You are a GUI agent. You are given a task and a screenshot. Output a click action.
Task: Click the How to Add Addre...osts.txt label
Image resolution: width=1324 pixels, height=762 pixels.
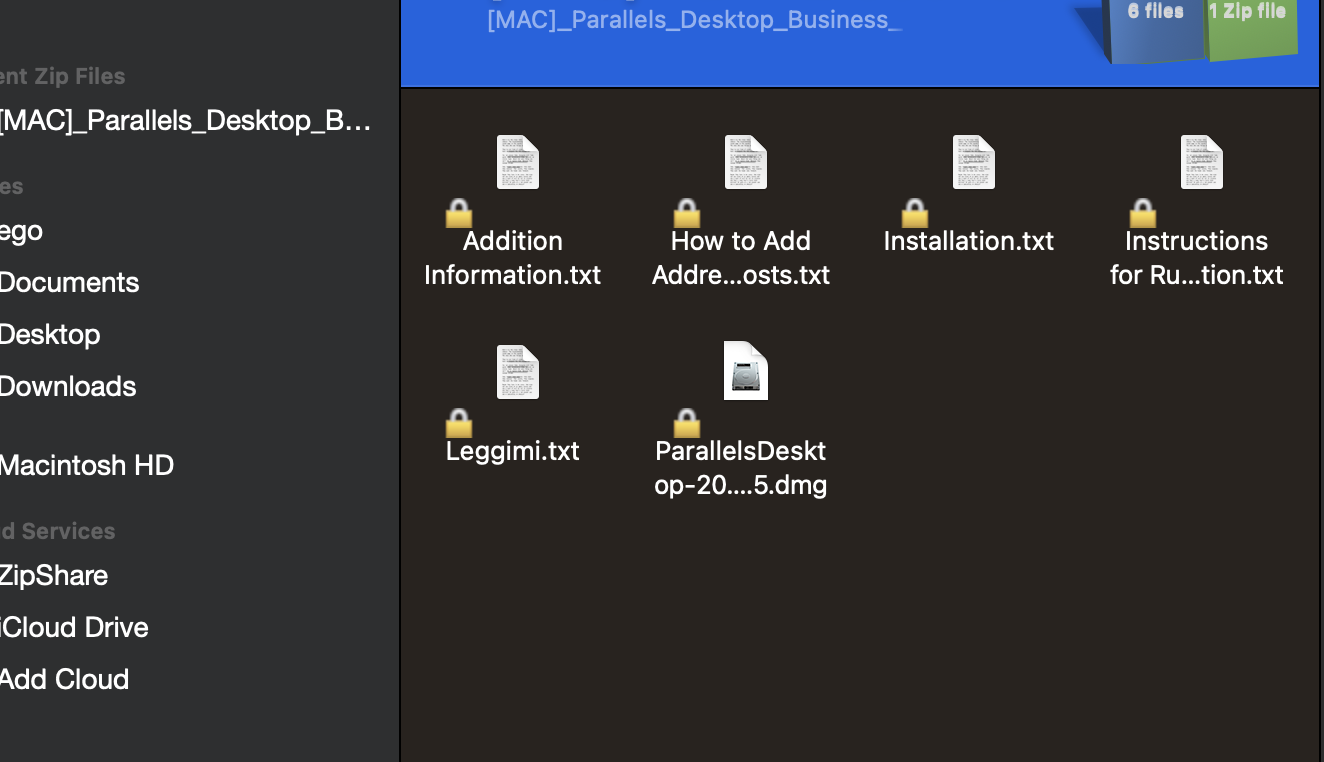(741, 258)
